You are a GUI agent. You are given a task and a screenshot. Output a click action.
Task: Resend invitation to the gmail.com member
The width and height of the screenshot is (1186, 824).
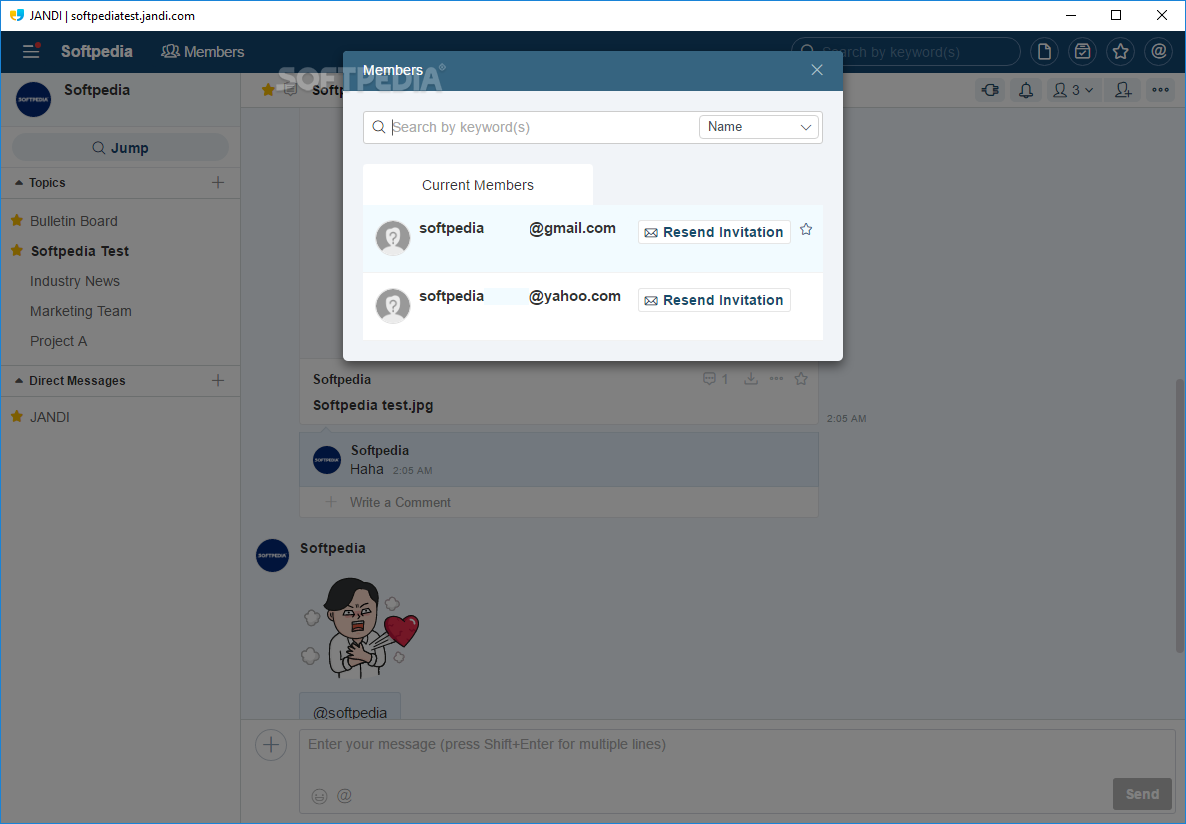[x=714, y=232]
